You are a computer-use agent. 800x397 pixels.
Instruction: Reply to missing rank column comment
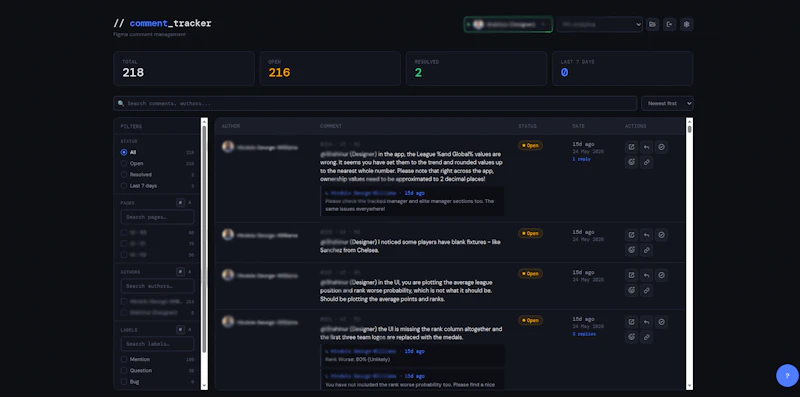646,322
